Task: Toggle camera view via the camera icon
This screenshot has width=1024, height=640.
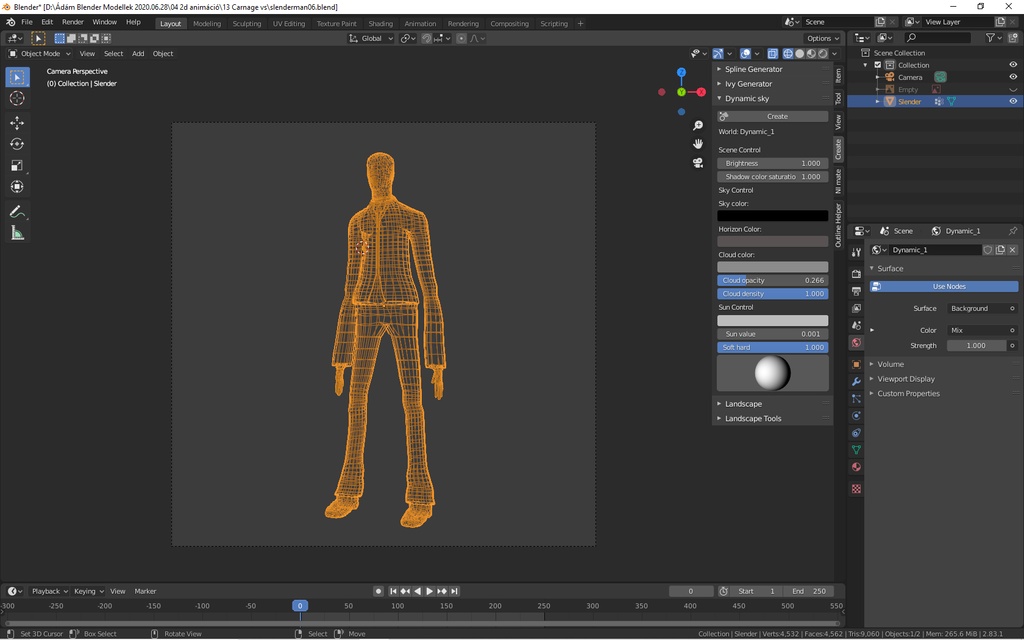Action: click(697, 162)
